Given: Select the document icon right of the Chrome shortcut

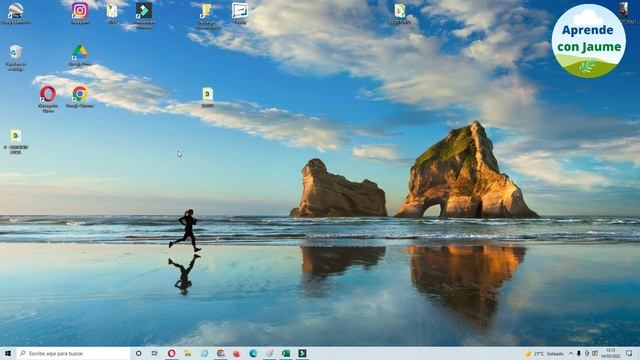Looking at the screenshot, I should coord(207,97).
